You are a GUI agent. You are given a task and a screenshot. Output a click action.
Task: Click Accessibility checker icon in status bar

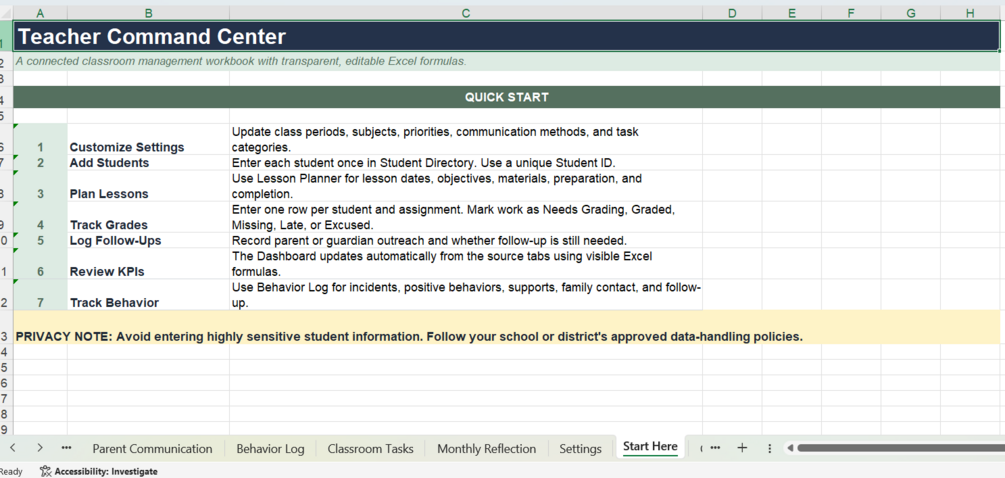pos(45,471)
